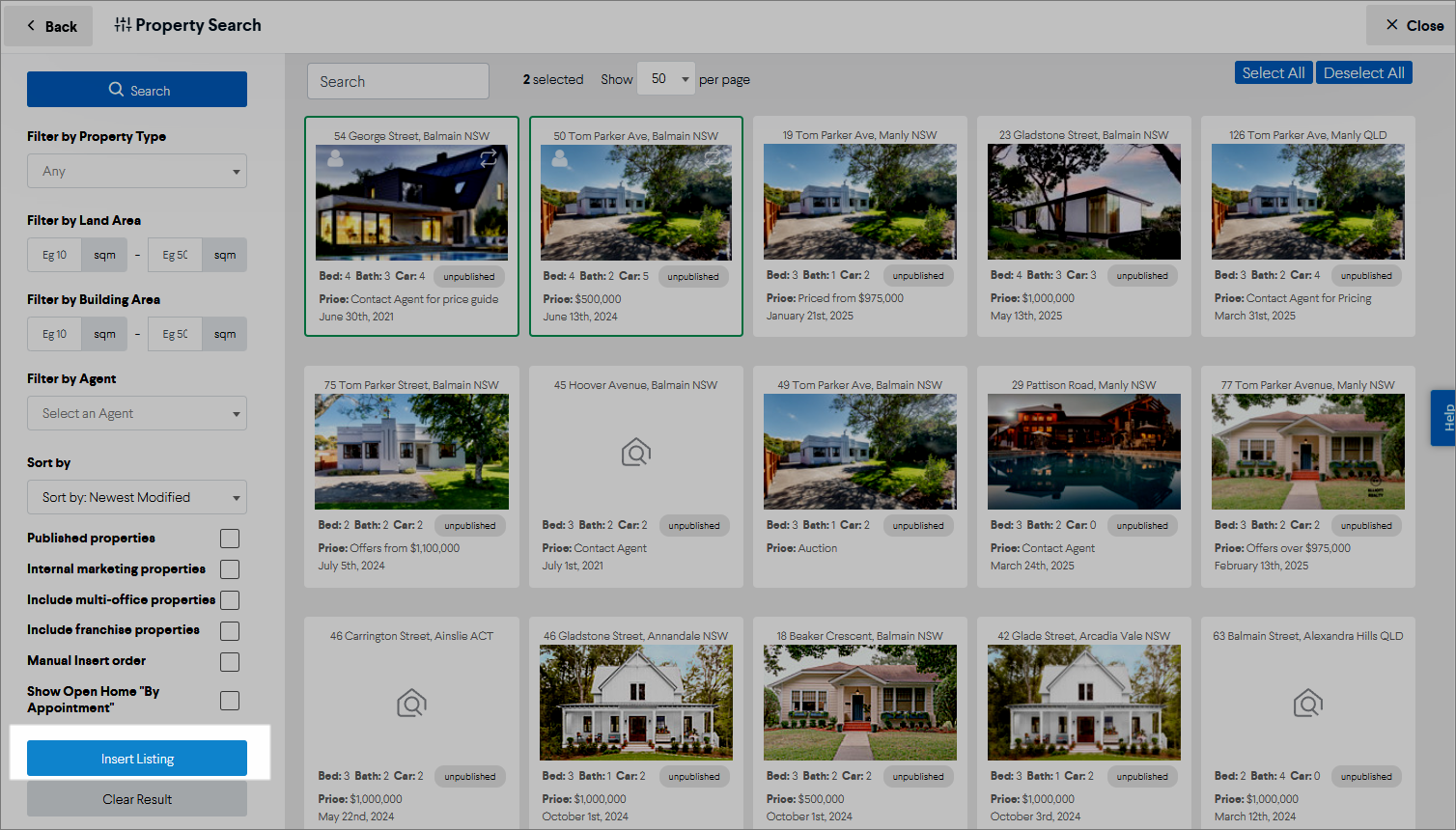This screenshot has height=830, width=1456.
Task: Toggle Show Open Home "By Appointment" checkbox
Action: coord(230,701)
